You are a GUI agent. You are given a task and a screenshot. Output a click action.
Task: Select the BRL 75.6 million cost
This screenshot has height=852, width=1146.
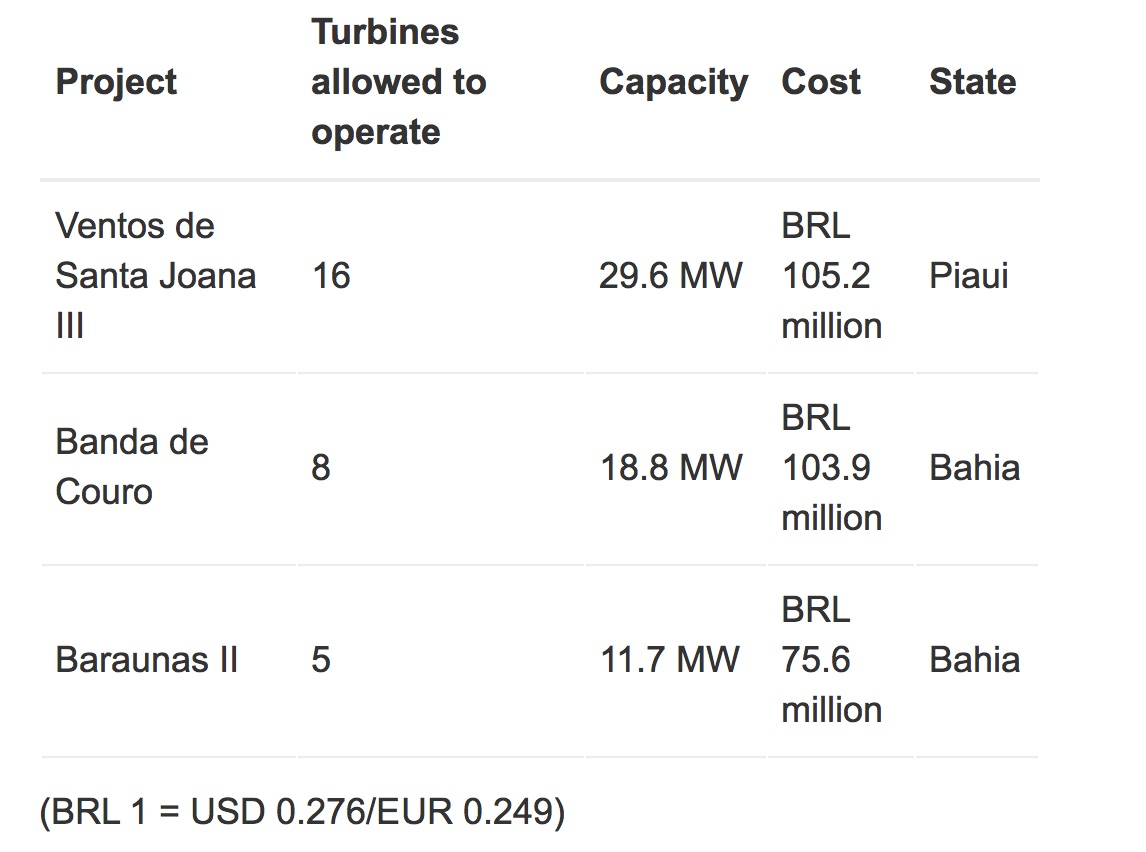pos(832,660)
